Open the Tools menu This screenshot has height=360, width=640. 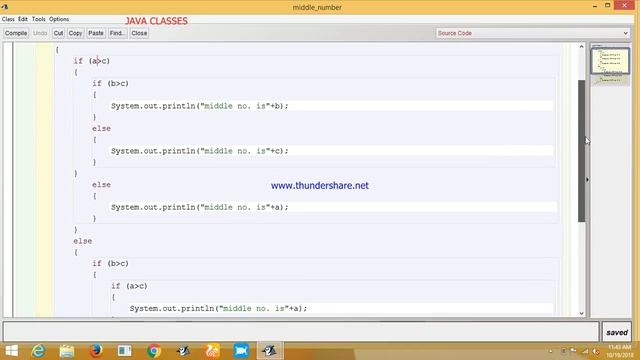coord(39,19)
